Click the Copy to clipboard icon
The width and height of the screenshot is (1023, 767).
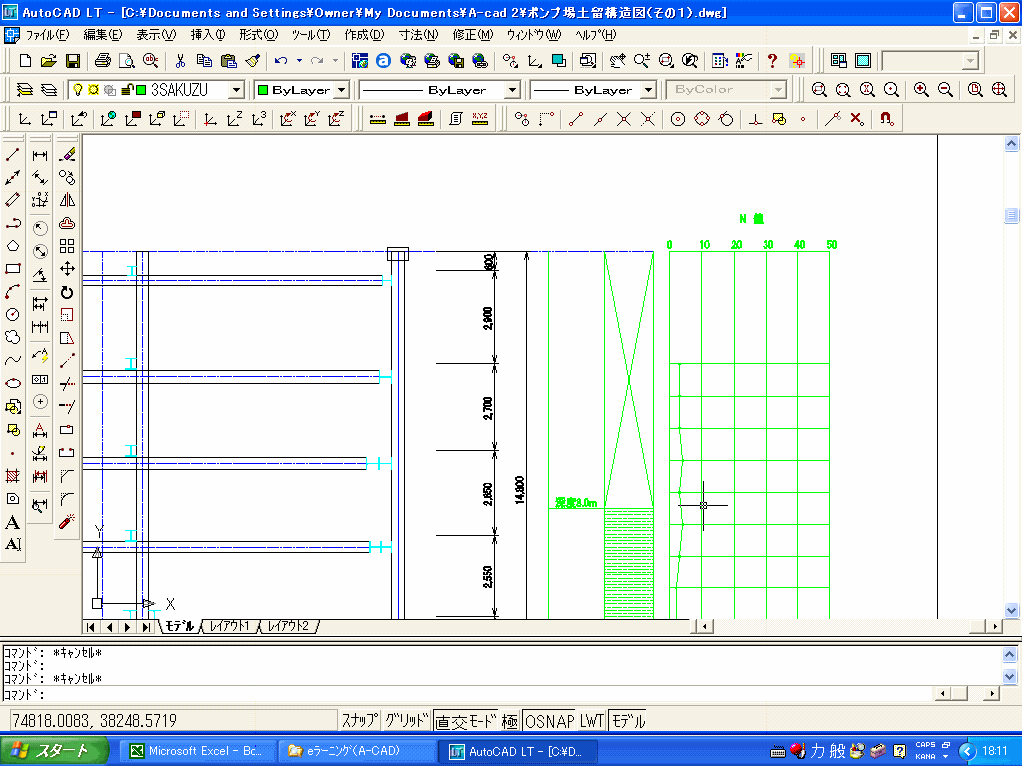204,61
